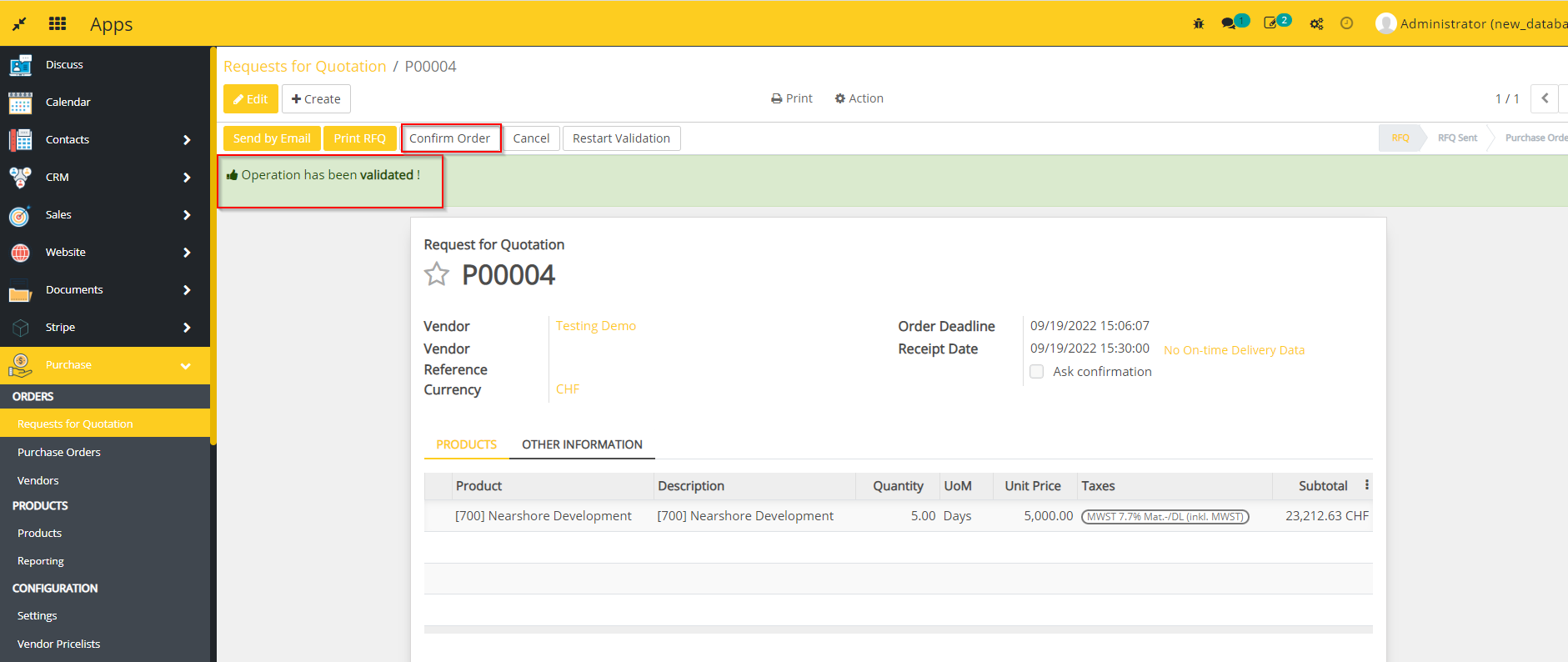Open the activities icon with badge 2
Image resolution: width=1568 pixels, height=662 pixels.
pos(1270,23)
